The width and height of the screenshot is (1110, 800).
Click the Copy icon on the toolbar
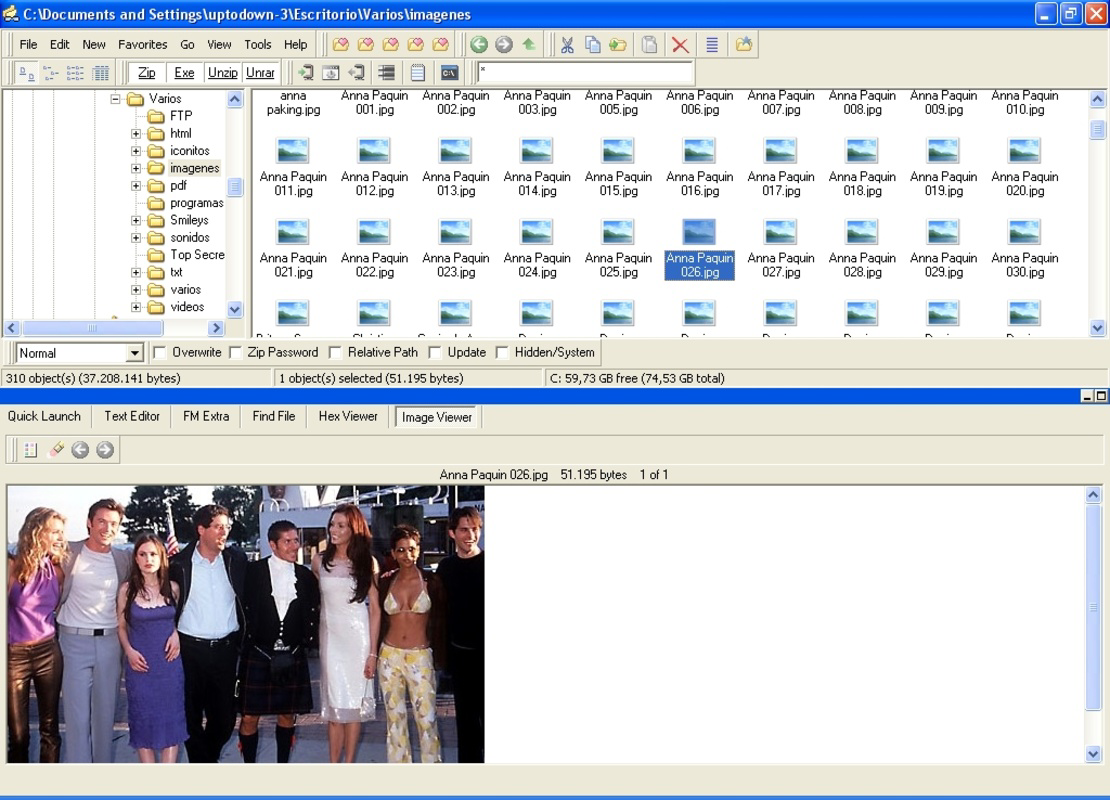point(593,45)
